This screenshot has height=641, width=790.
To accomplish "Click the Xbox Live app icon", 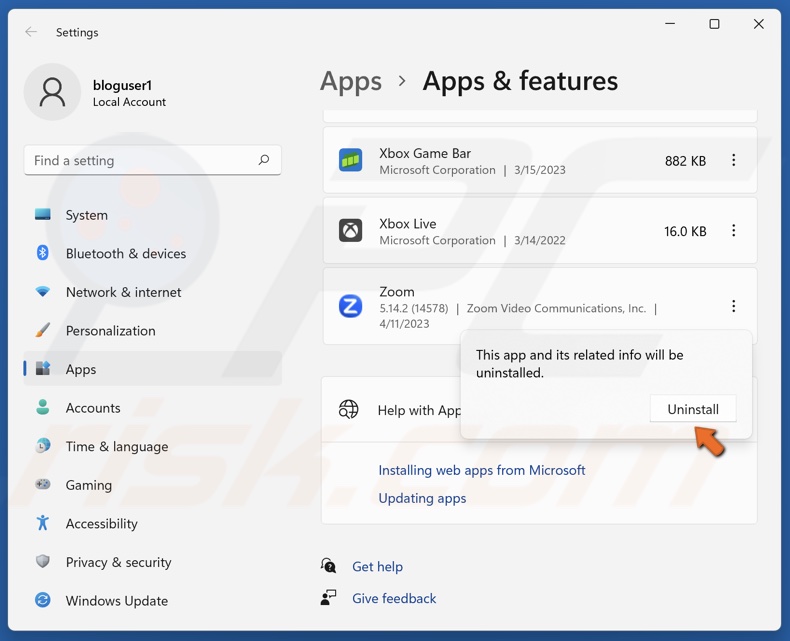I will tap(350, 231).
